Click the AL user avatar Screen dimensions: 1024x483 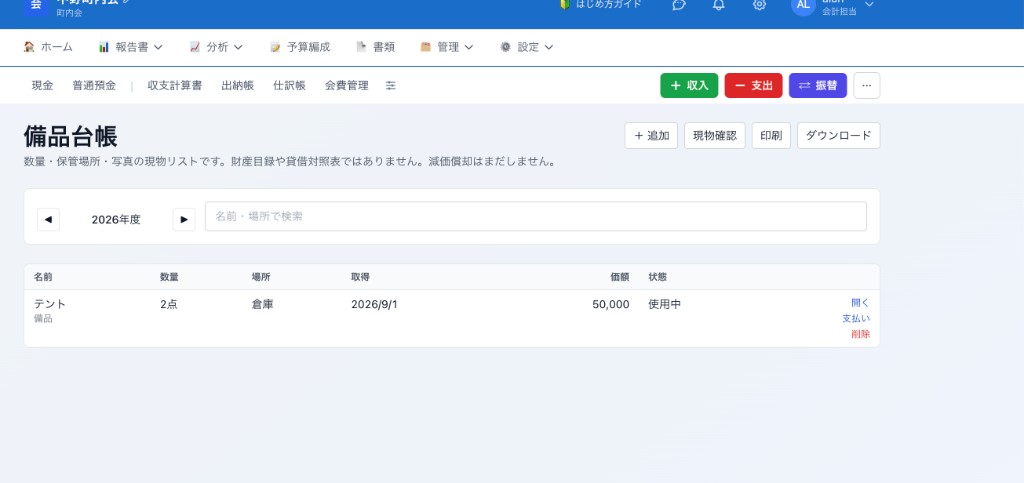pyautogui.click(x=803, y=5)
